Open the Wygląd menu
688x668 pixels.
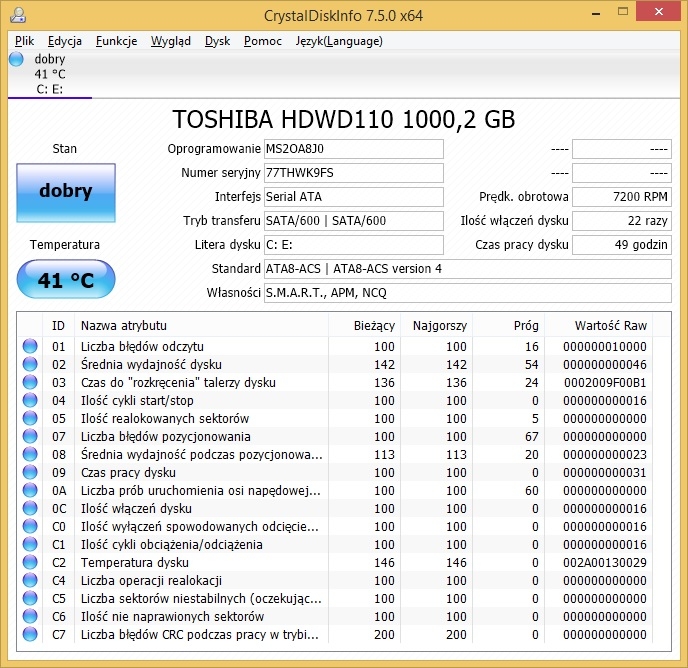pyautogui.click(x=171, y=41)
